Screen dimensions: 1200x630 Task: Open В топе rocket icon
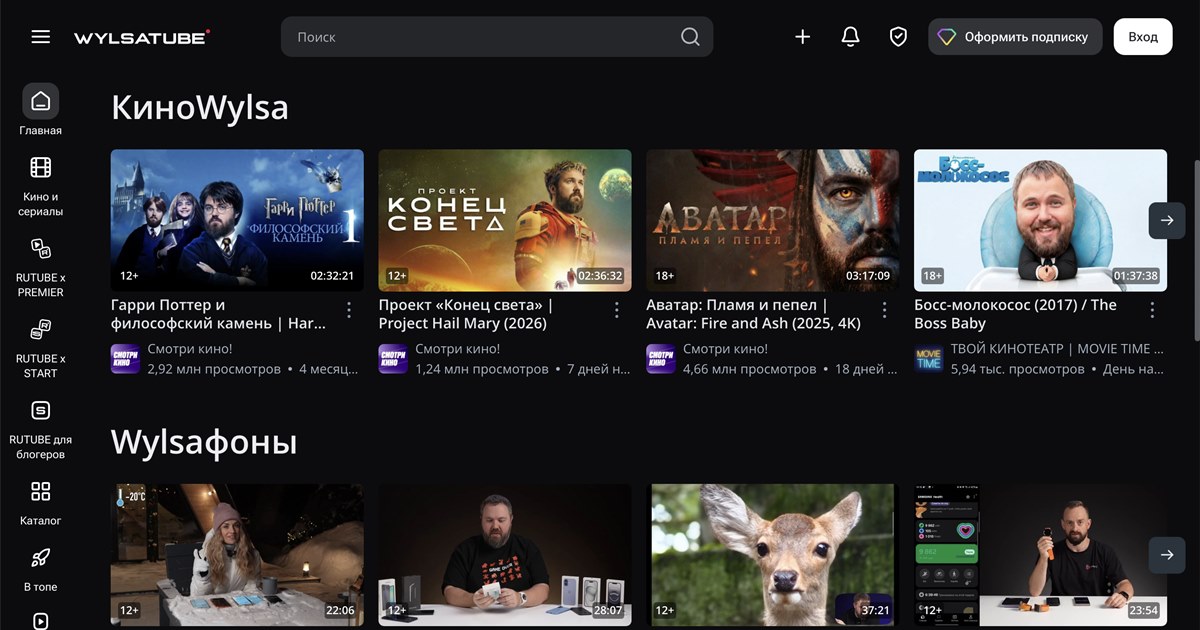pos(40,558)
